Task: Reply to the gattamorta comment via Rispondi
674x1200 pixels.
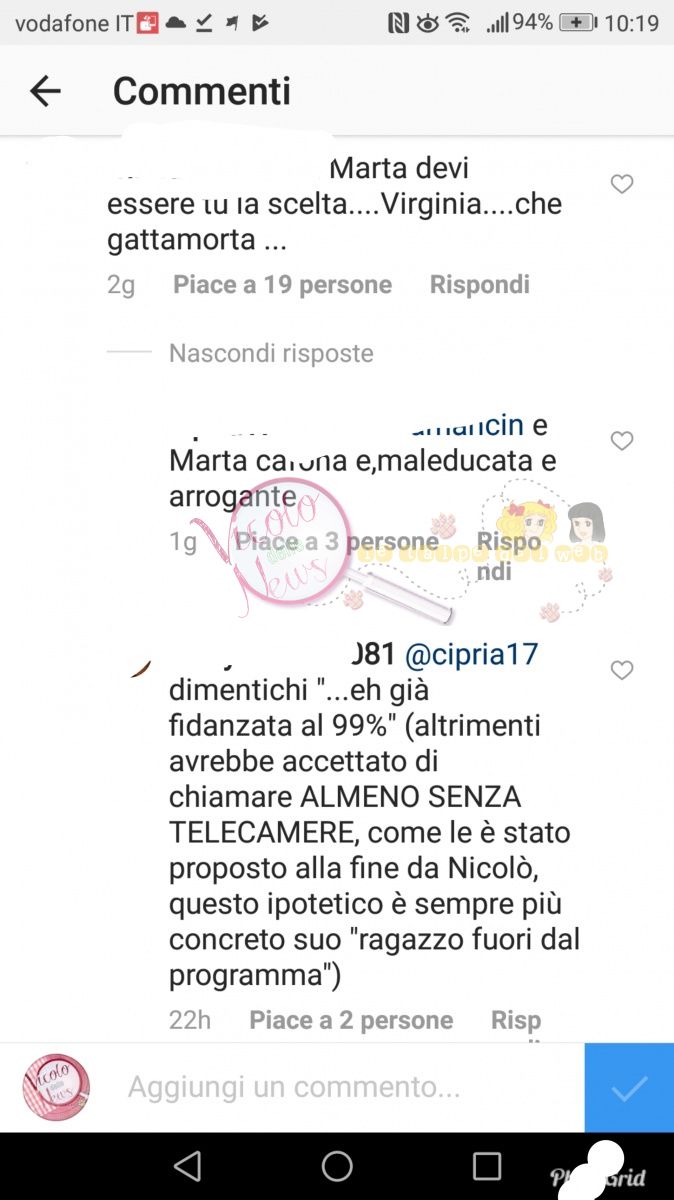Action: (480, 285)
